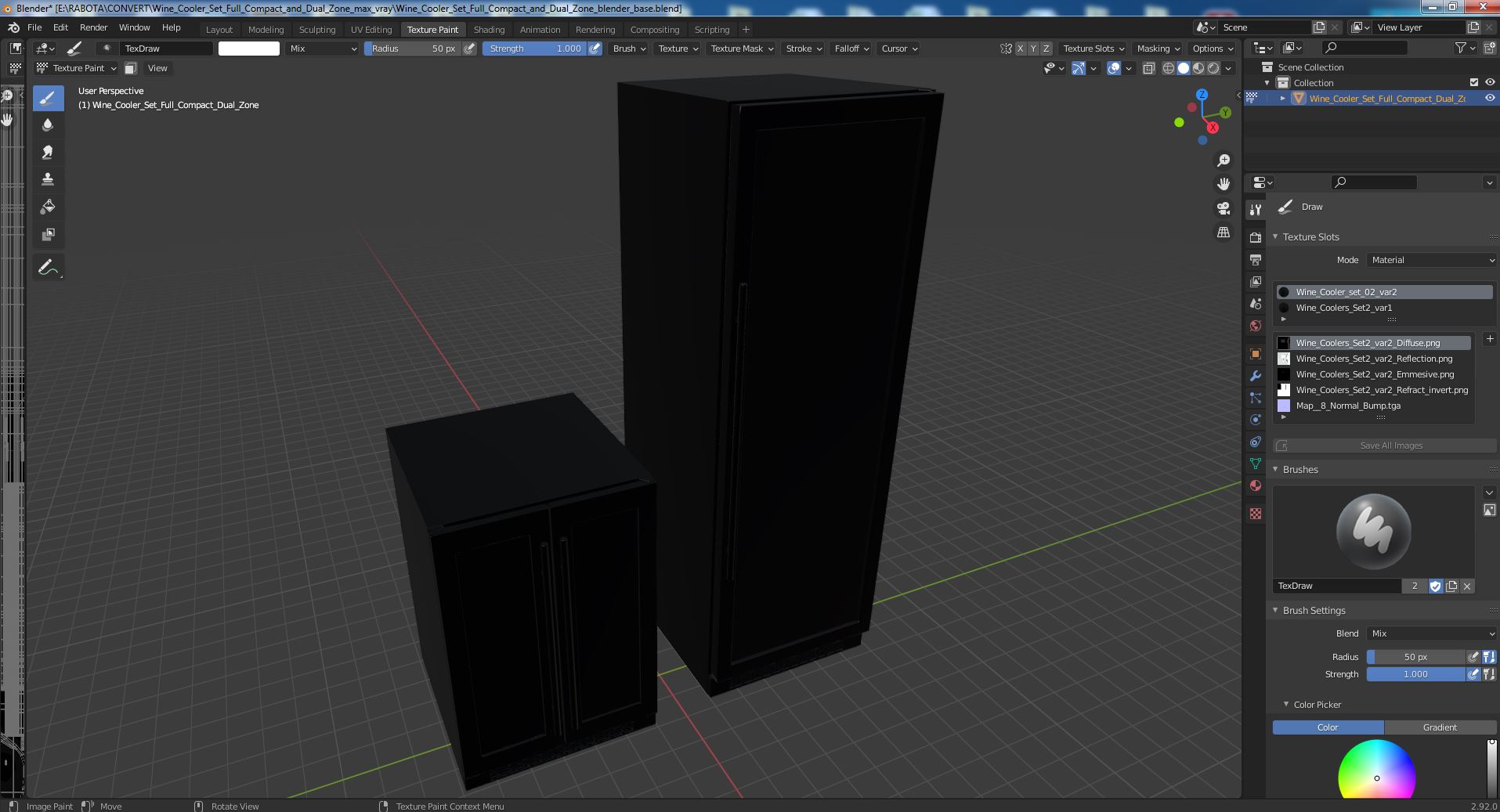
Task: Toggle X axis symmetry
Action: point(1020,49)
